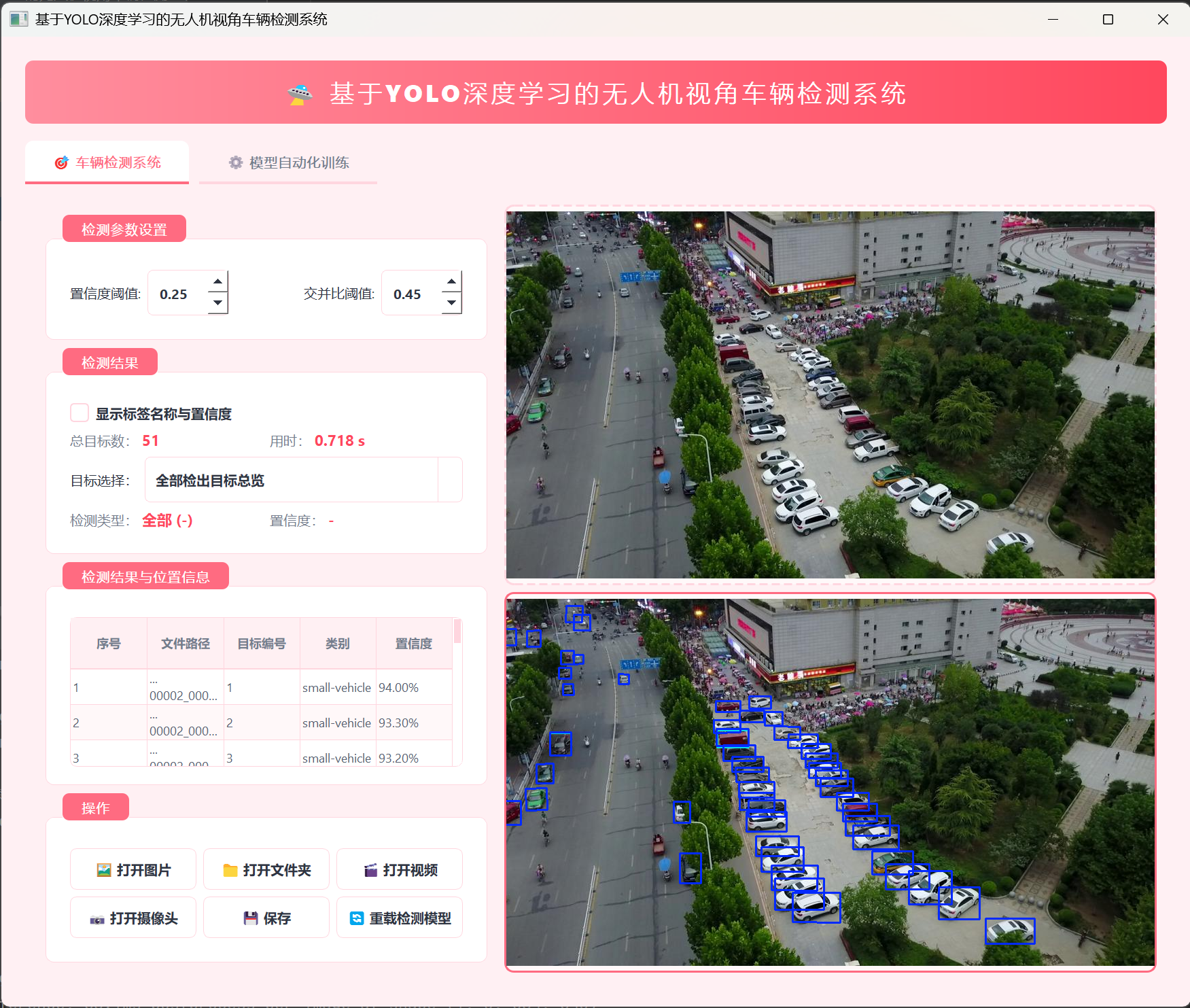Decrease the 置信度阈值 value with down arrow
The height and width of the screenshot is (1008, 1190).
pos(217,303)
